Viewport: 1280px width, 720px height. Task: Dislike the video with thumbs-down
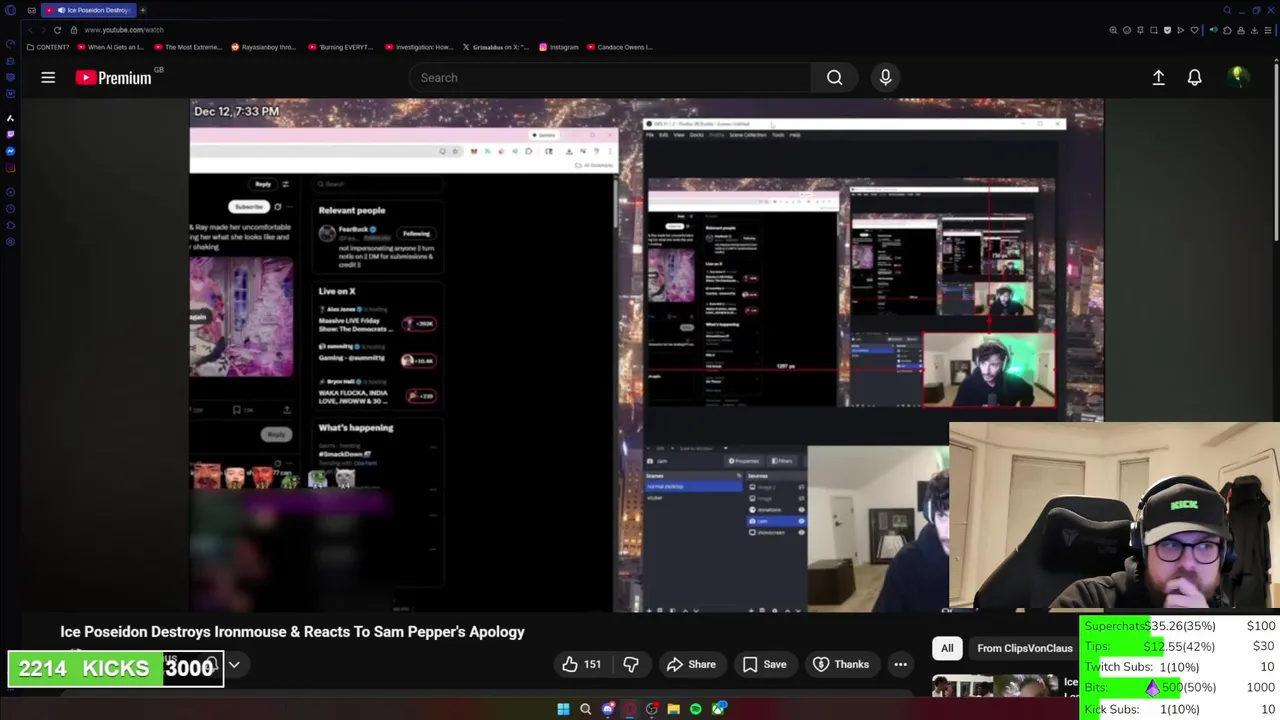pyautogui.click(x=631, y=664)
